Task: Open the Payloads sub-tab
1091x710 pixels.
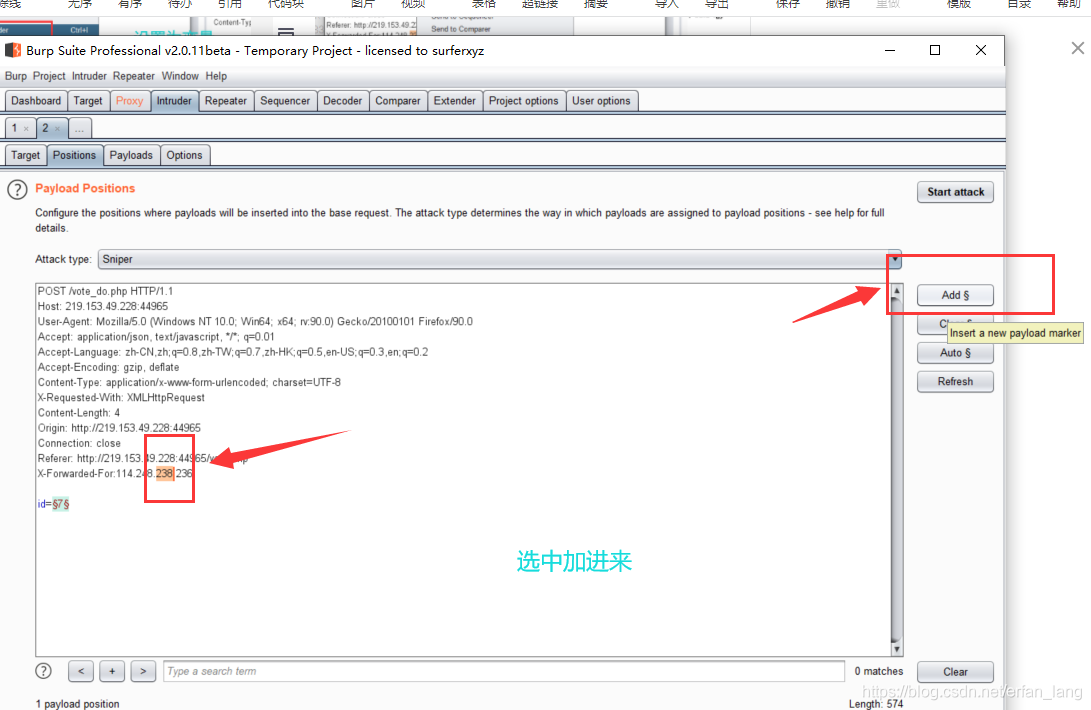Action: [131, 155]
